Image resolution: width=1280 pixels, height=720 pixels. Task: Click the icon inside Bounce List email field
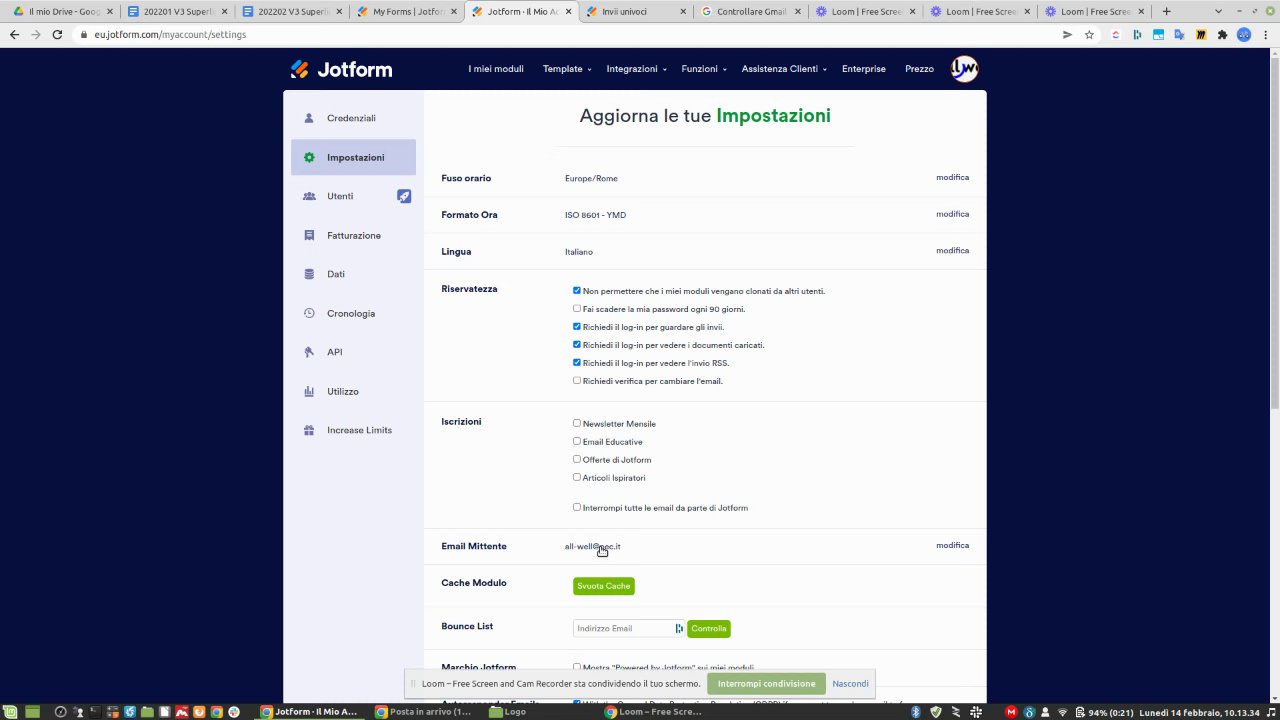pyautogui.click(x=679, y=628)
